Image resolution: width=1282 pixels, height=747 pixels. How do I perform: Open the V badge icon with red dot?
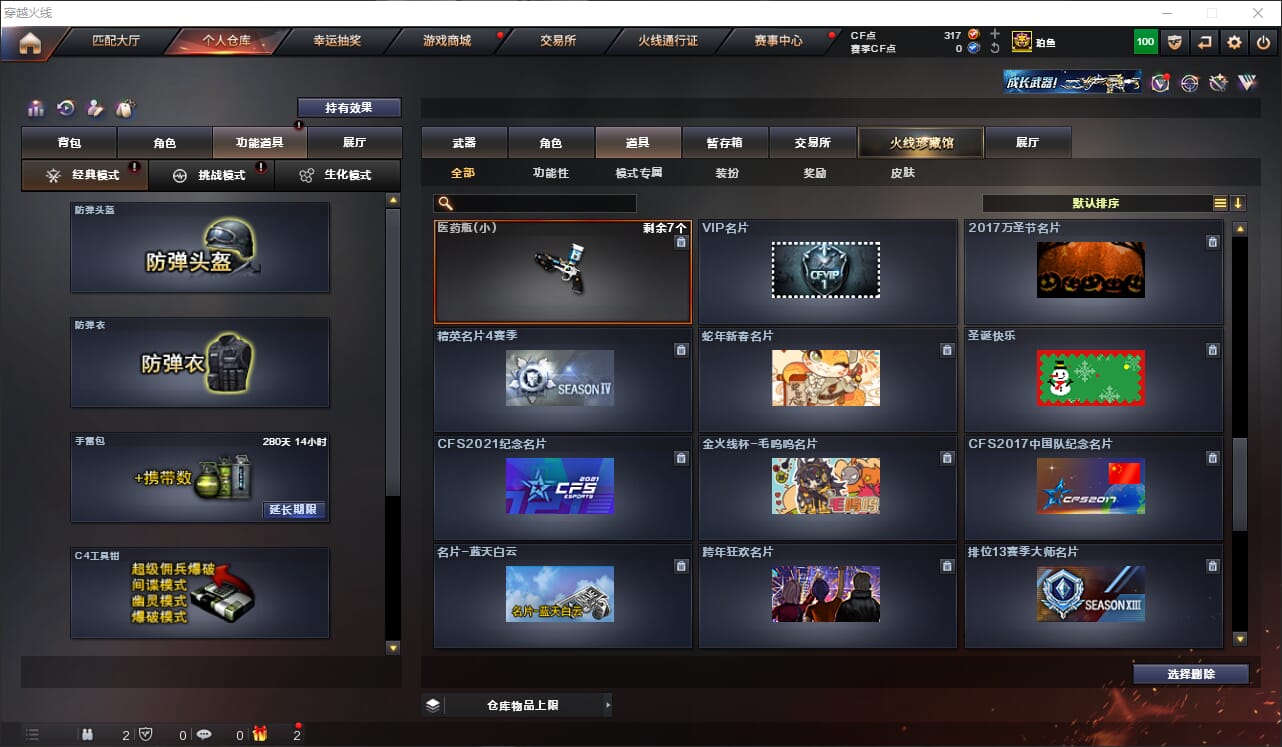1160,83
